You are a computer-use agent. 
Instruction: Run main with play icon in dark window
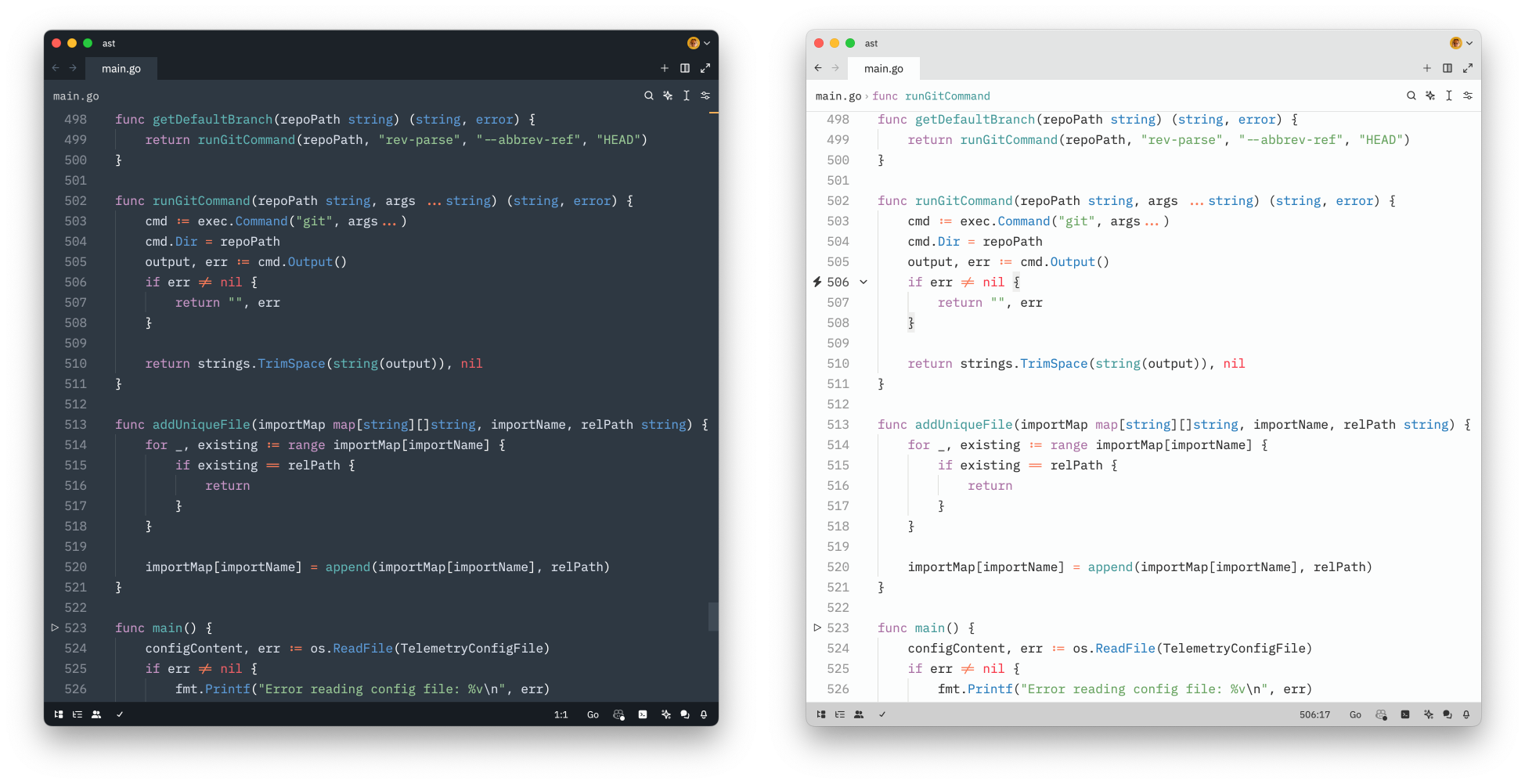[55, 628]
